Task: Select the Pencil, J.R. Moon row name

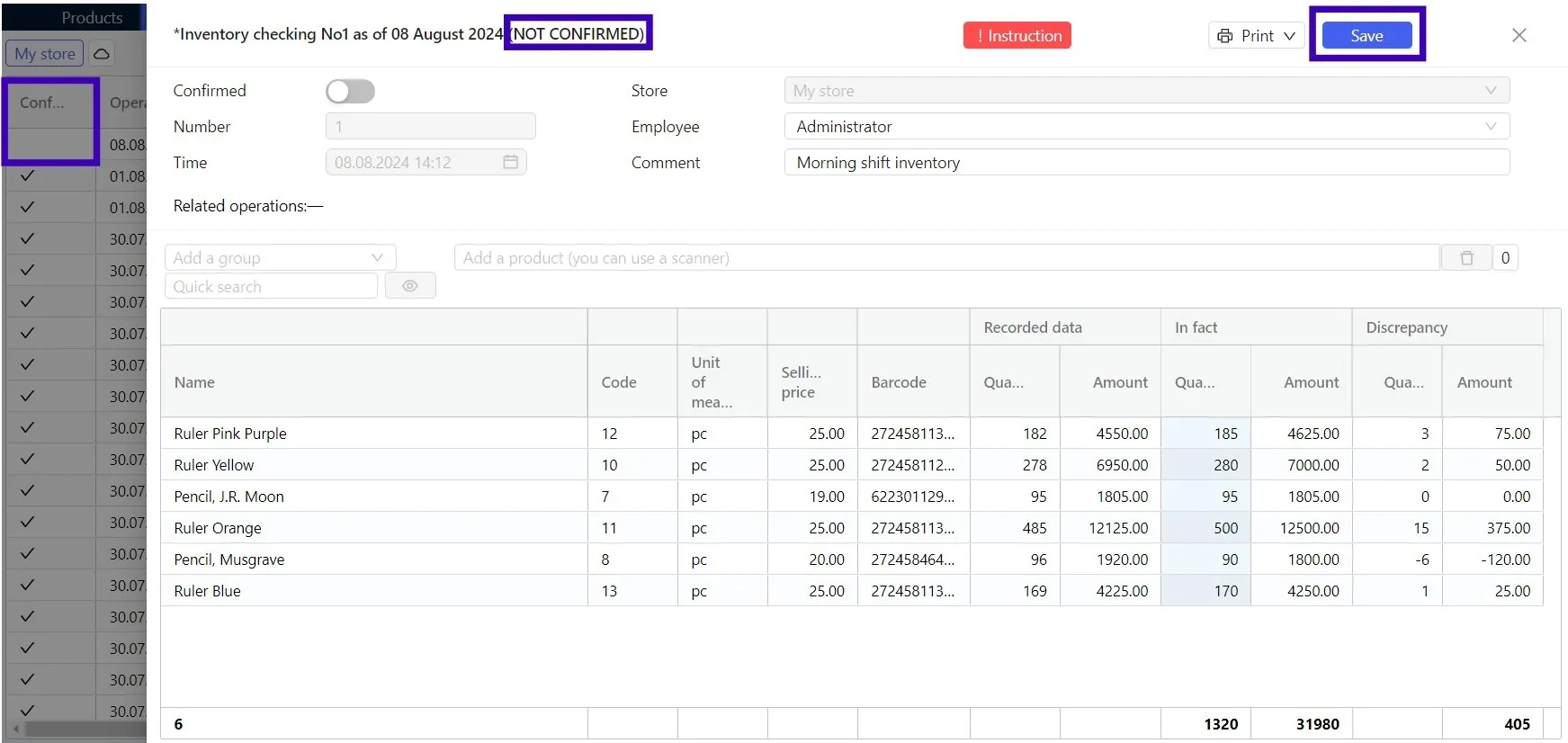Action: pyautogui.click(x=228, y=497)
